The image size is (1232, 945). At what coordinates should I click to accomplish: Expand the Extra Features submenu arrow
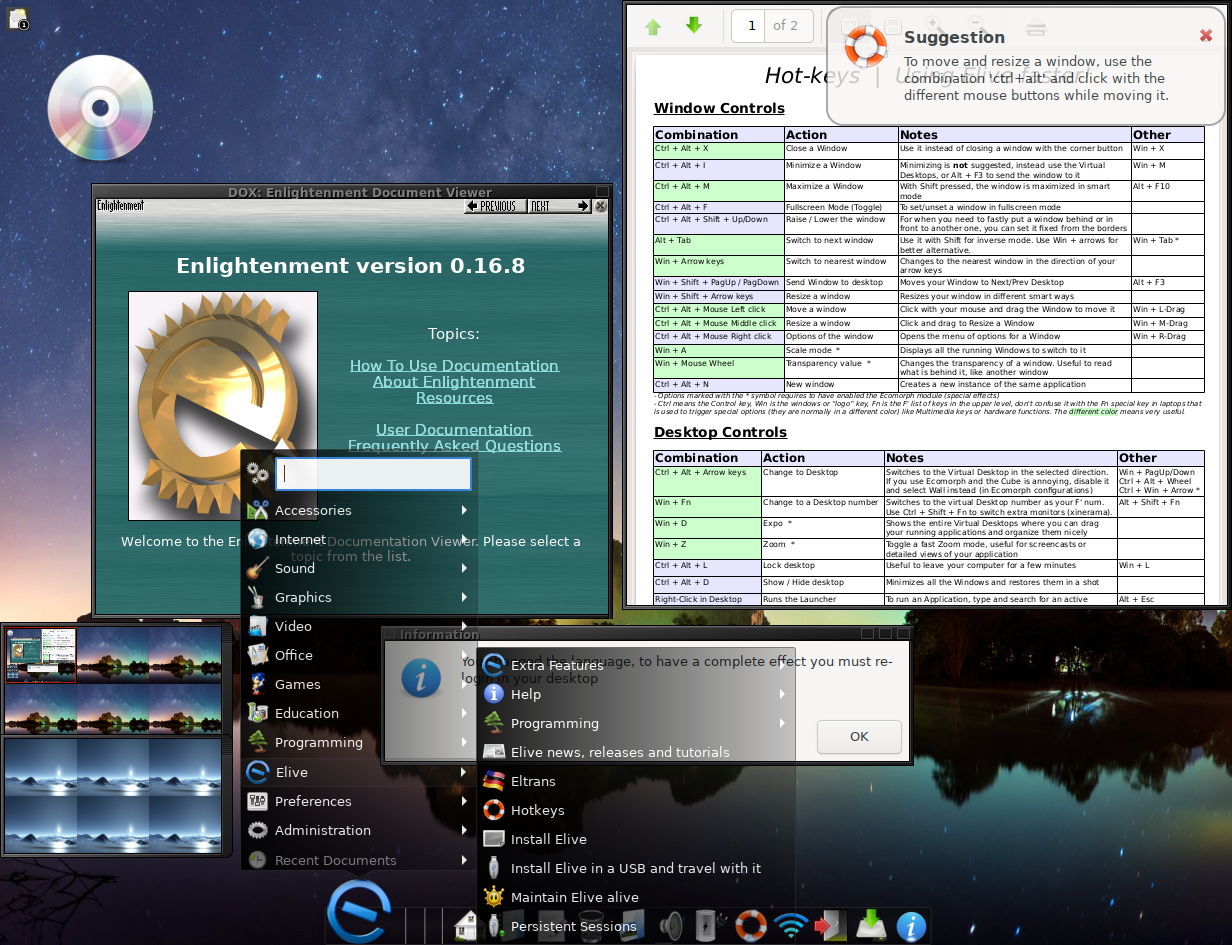coord(783,665)
